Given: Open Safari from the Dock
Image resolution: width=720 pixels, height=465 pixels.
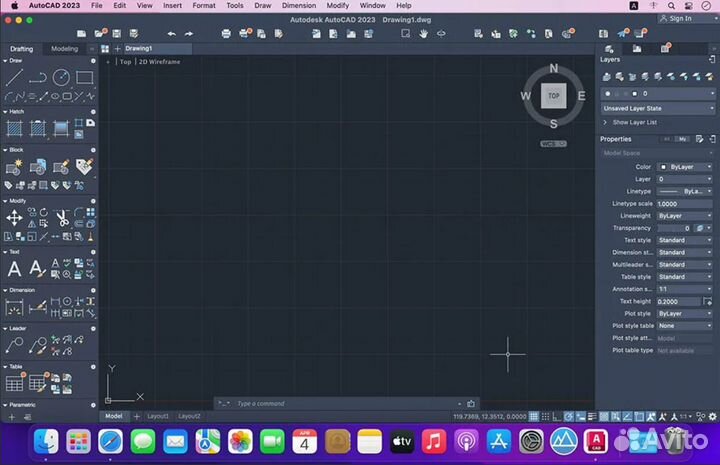Looking at the screenshot, I should pos(110,441).
